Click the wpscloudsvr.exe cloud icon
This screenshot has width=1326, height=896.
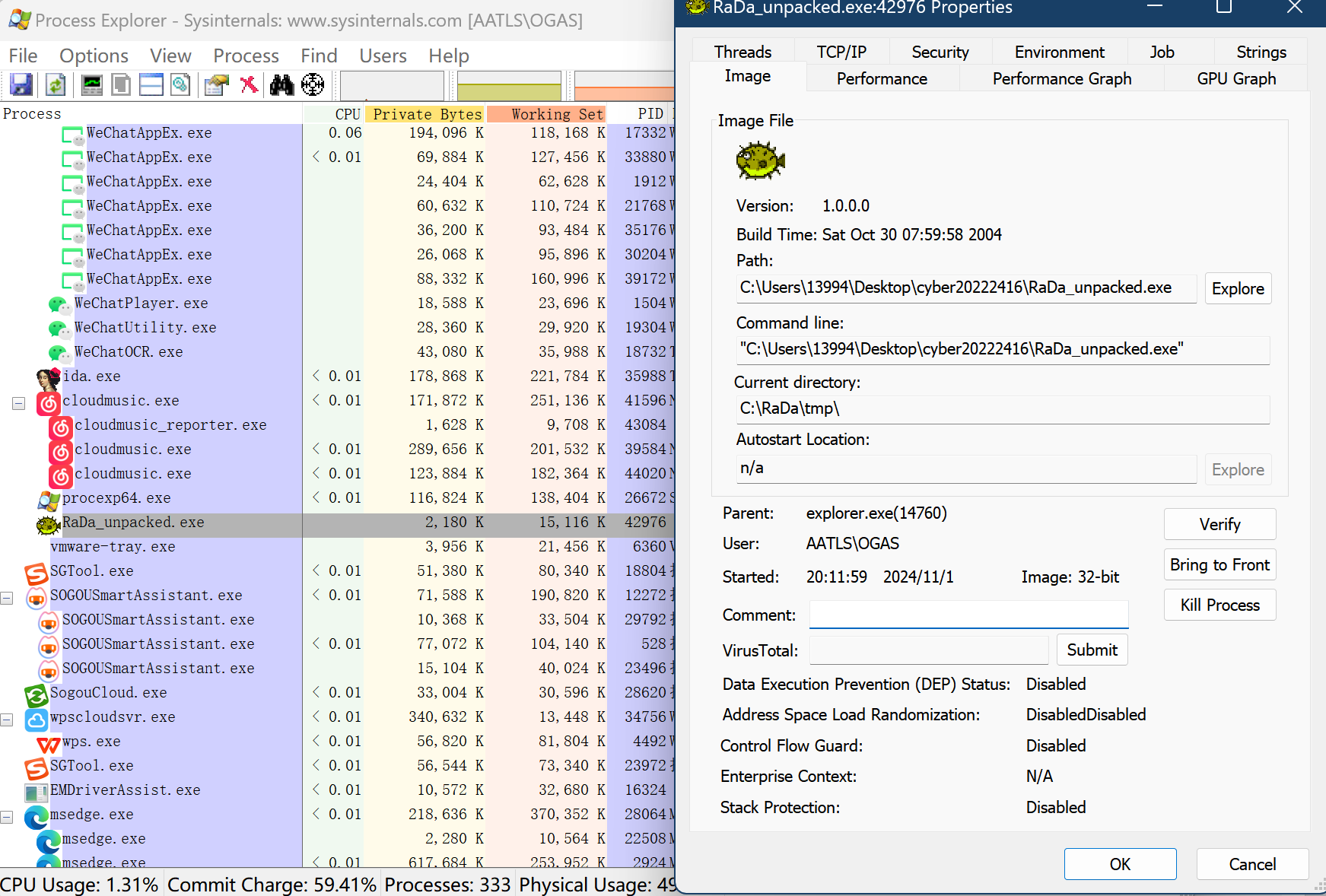37,720
